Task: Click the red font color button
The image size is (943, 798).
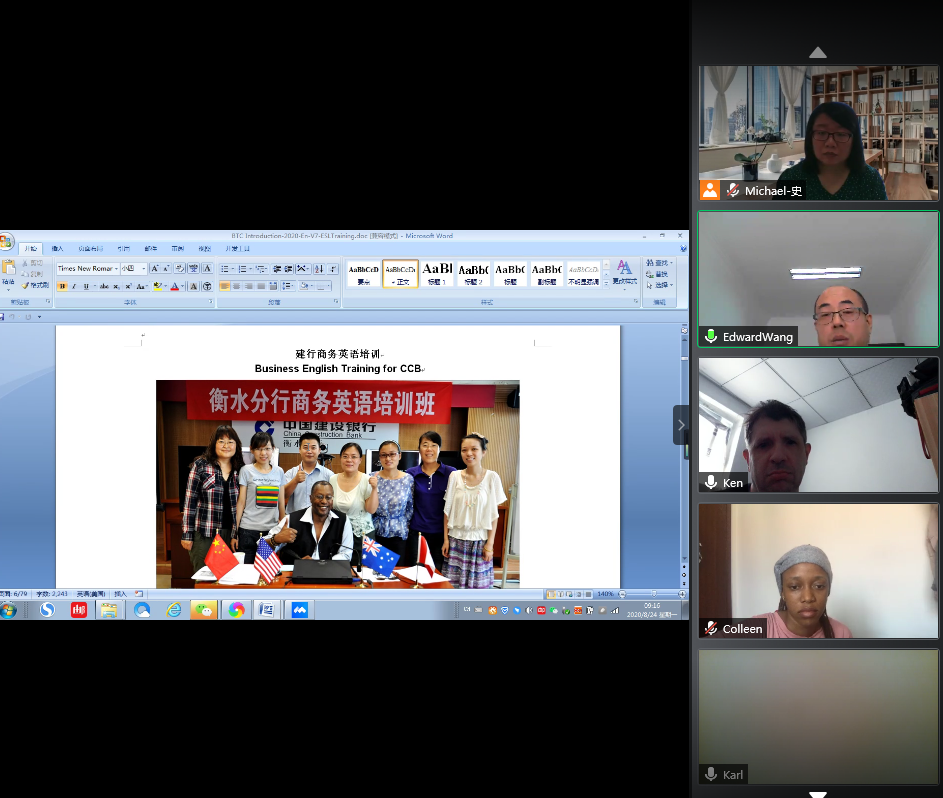Action: pyautogui.click(x=175, y=286)
